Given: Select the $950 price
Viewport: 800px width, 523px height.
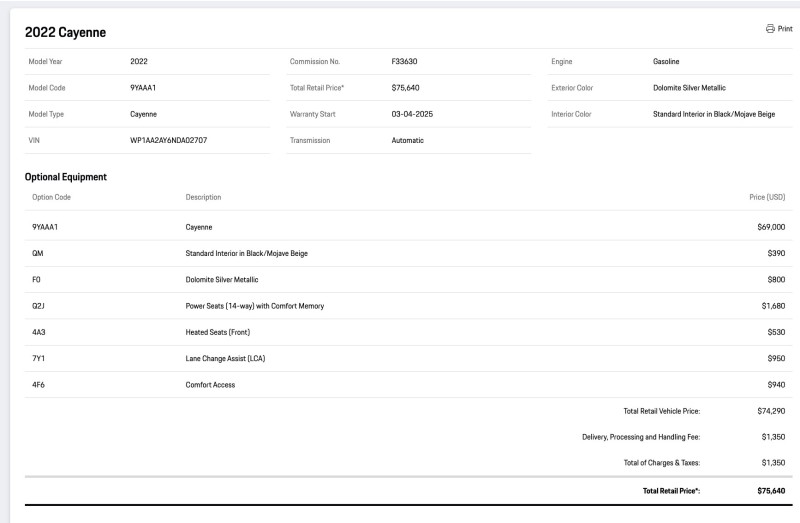Looking at the screenshot, I should click(776, 359).
